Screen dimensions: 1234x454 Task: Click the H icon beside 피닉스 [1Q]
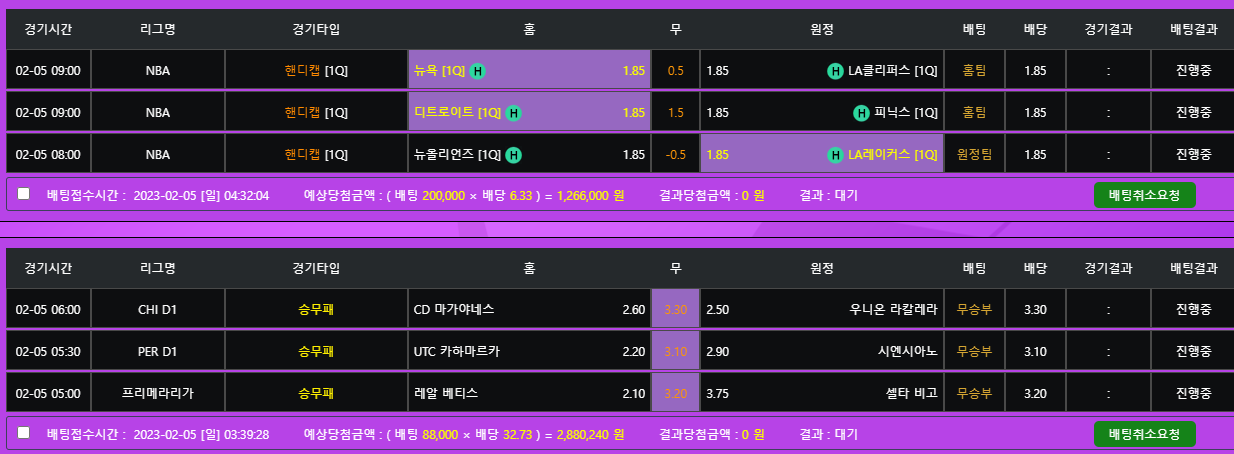click(861, 113)
